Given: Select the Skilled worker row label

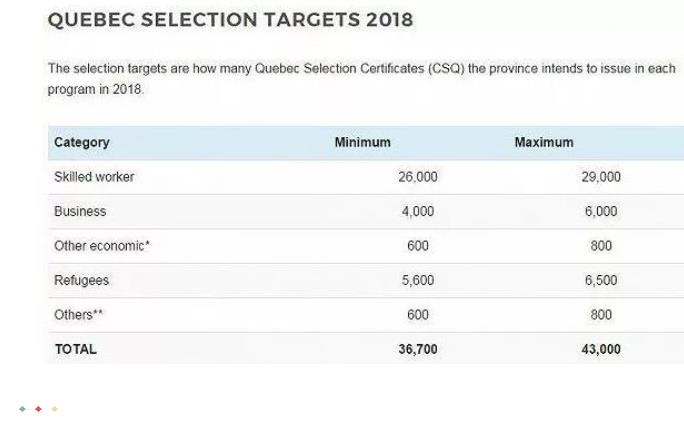Looking at the screenshot, I should point(94,177).
